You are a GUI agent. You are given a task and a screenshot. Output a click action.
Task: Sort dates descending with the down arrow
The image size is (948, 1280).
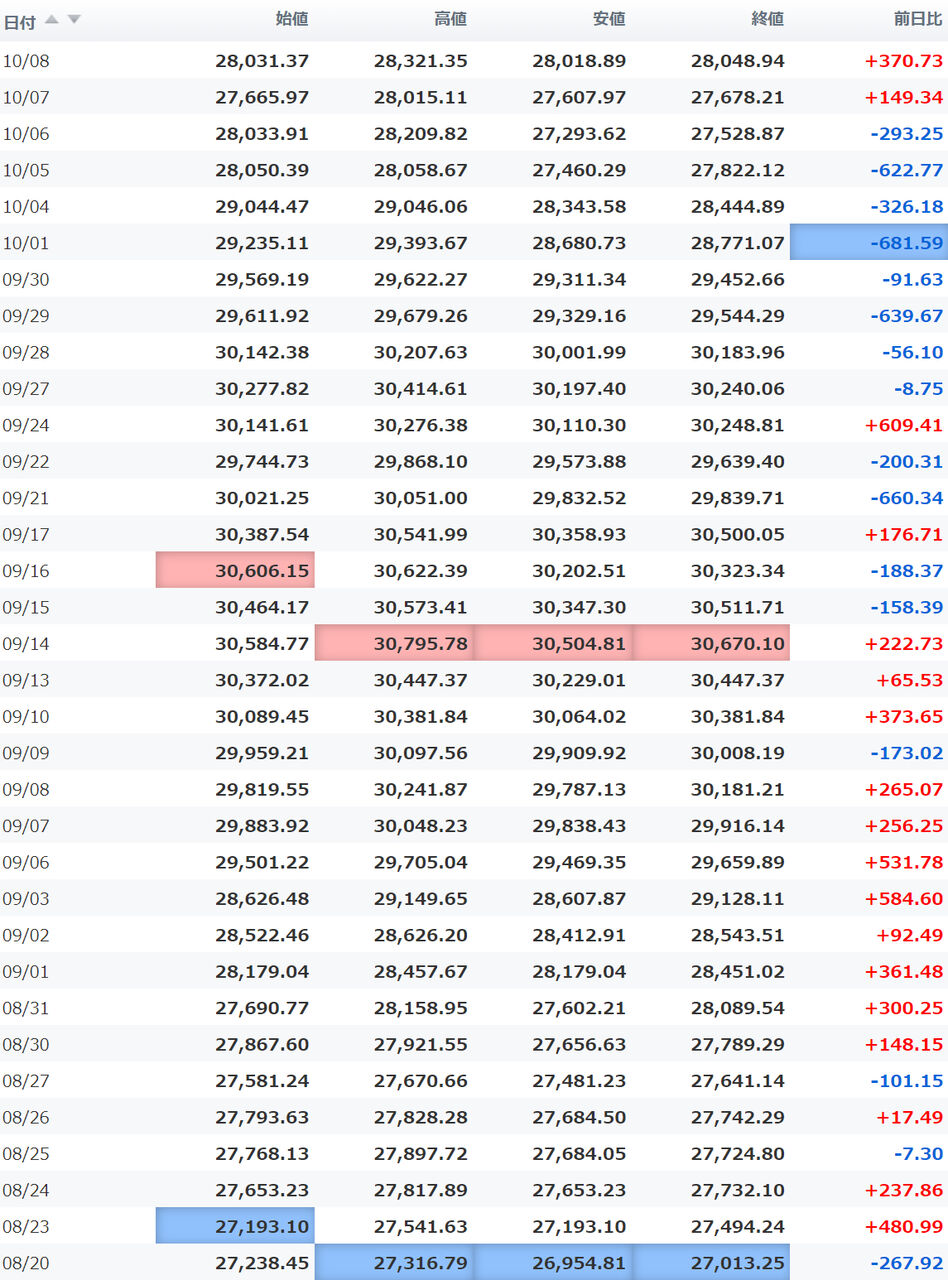pos(74,20)
